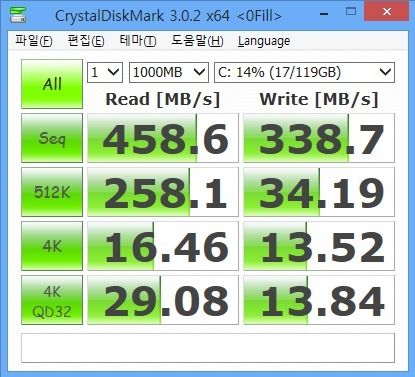This screenshot has height=377, width=415.
Task: Click the Write [MB/s] column header
Action: coord(319,99)
